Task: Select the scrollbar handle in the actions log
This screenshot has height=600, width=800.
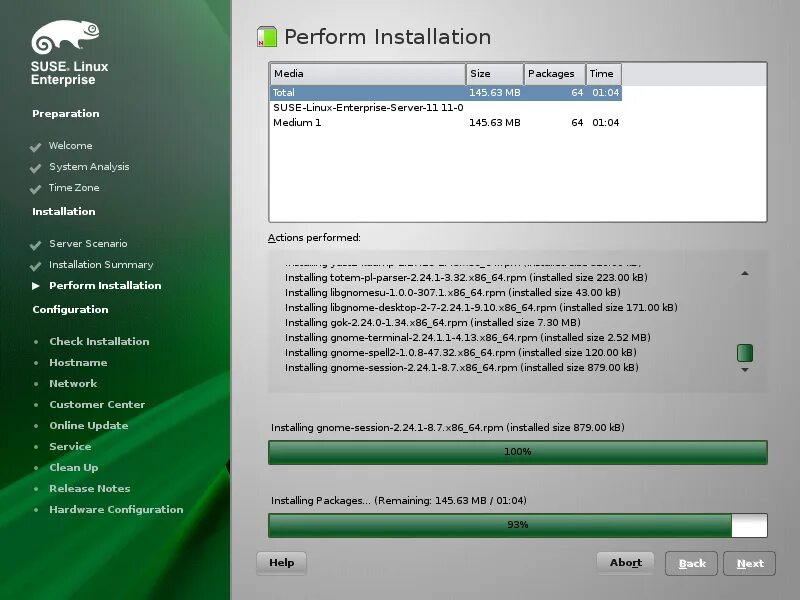Action: coord(745,353)
